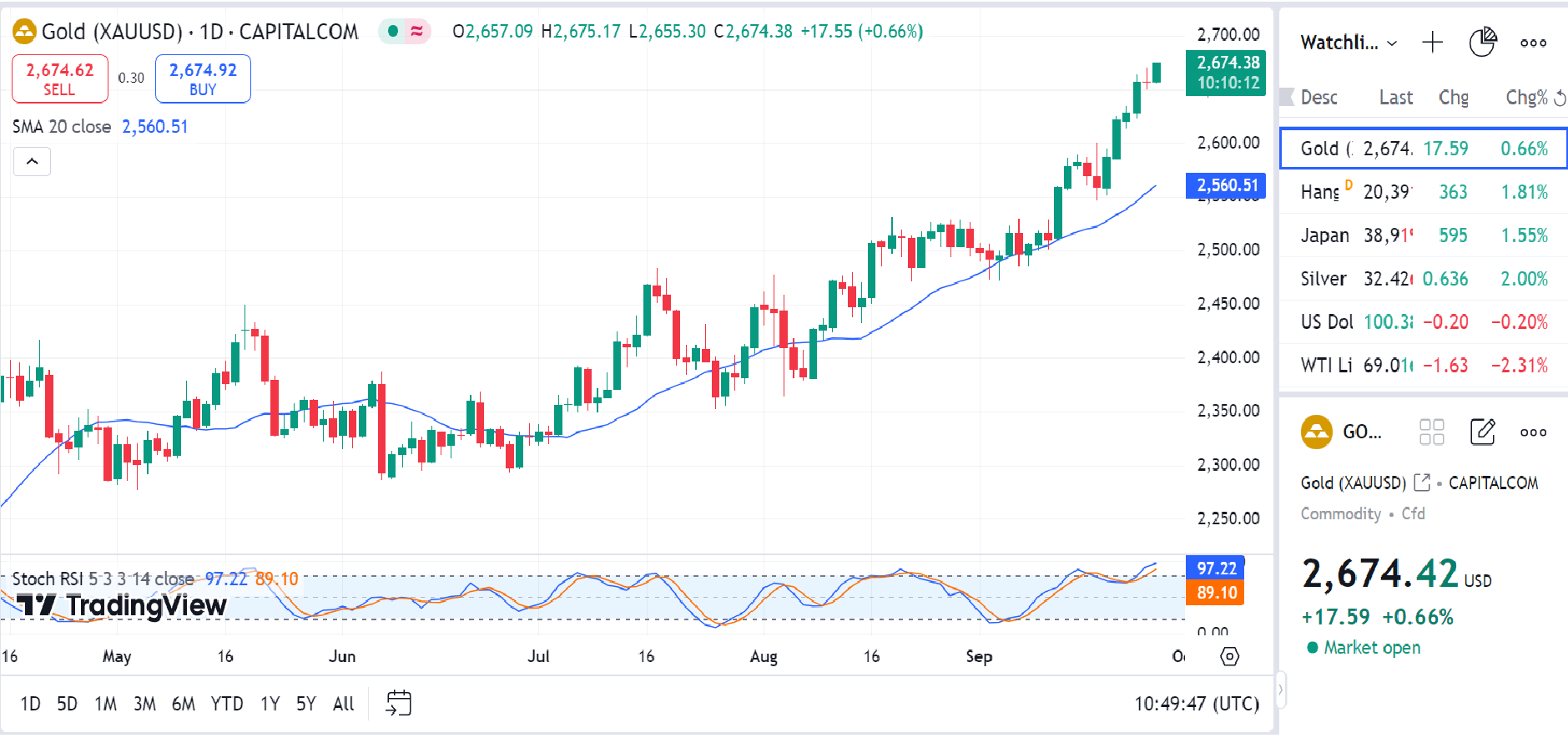Click the grid layout icon in details panel
This screenshot has width=1568, height=738.
pyautogui.click(x=1431, y=432)
